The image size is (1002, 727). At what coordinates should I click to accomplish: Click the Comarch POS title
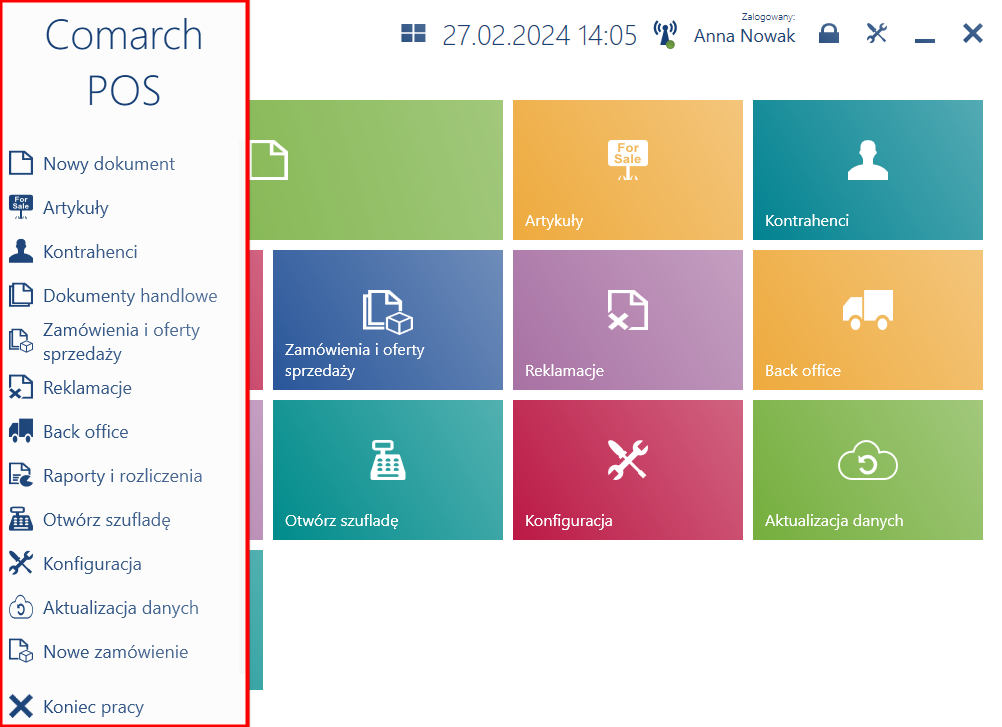pos(124,62)
